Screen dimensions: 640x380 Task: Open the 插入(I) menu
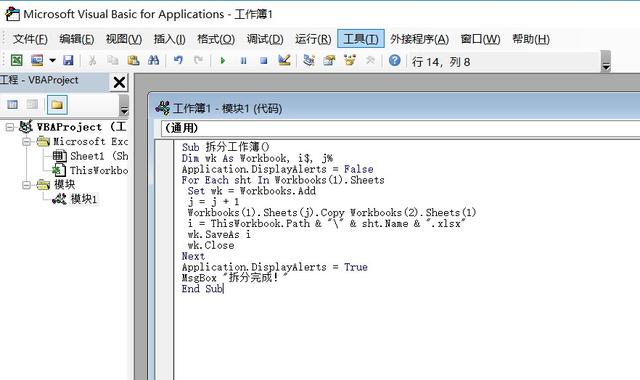[169, 39]
